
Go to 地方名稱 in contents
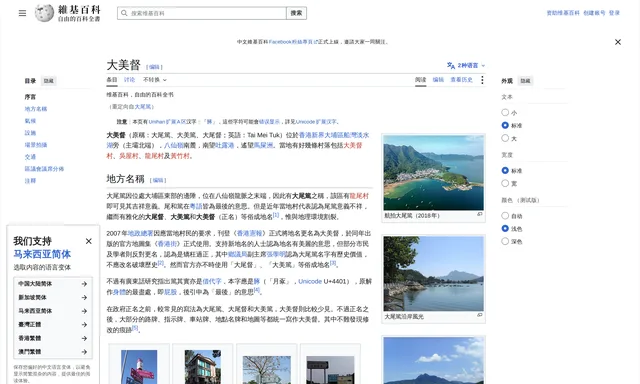tap(36, 109)
